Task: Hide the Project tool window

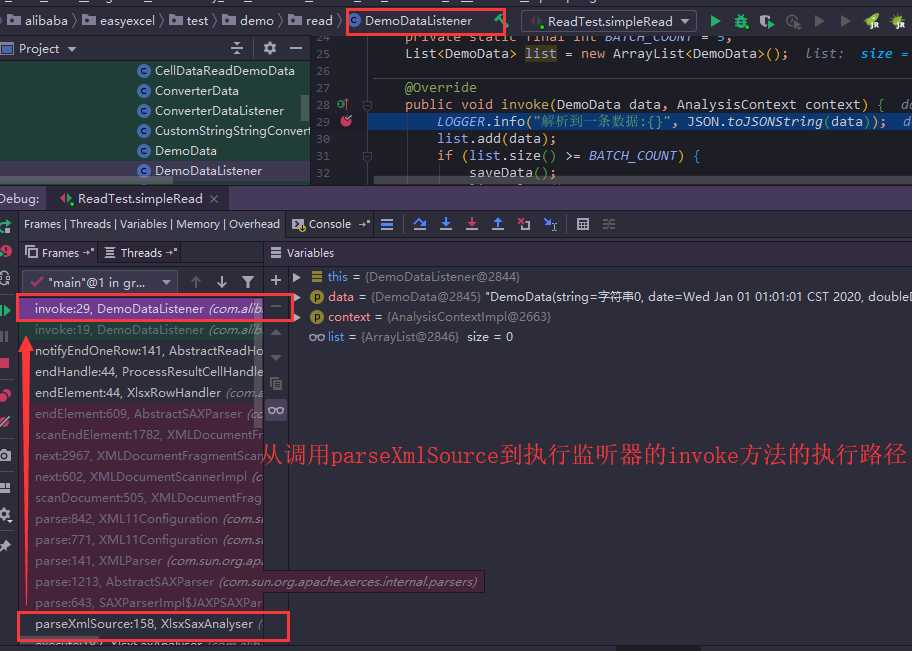Action: (x=295, y=48)
